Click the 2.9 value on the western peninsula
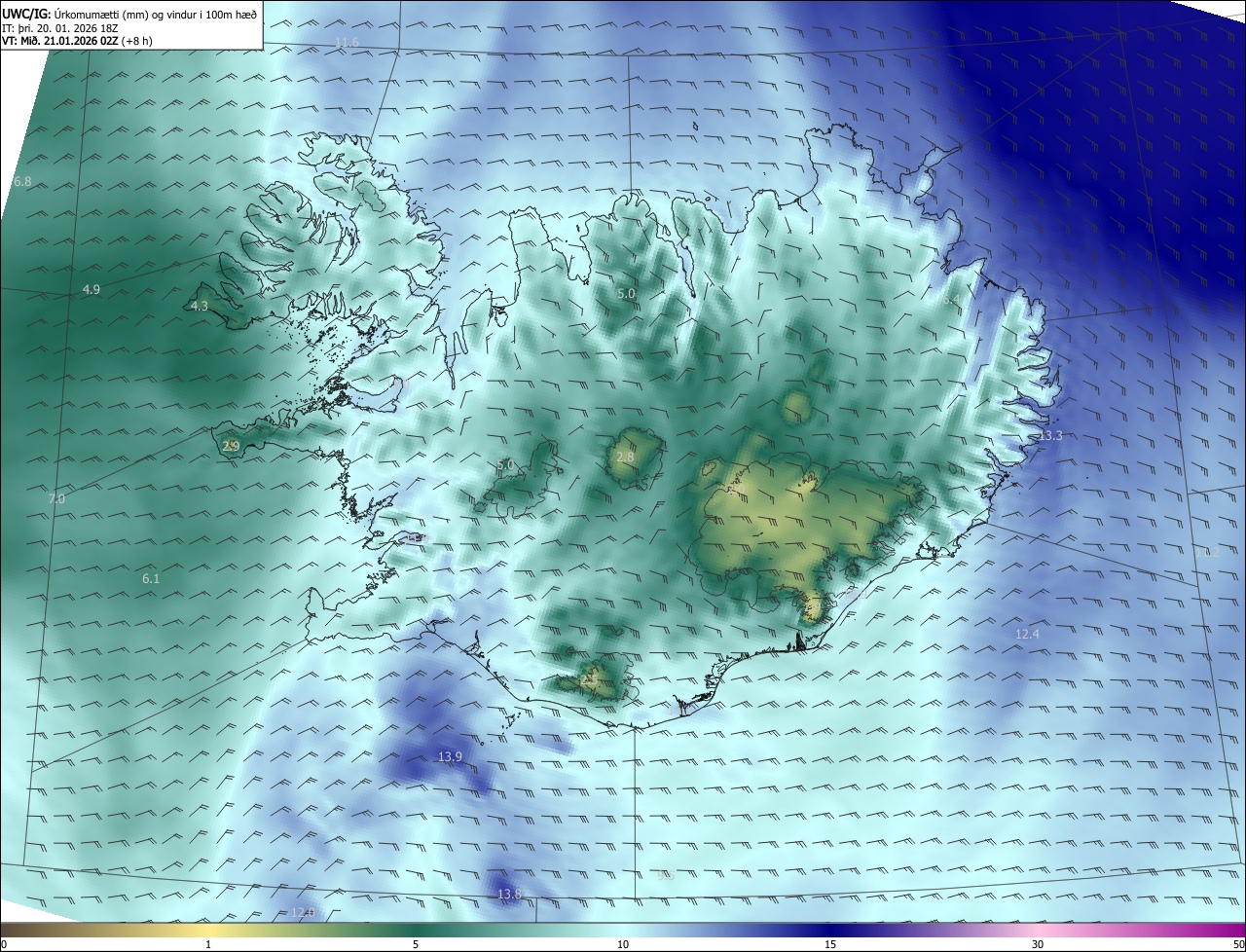The width and height of the screenshot is (1246, 952). [232, 447]
